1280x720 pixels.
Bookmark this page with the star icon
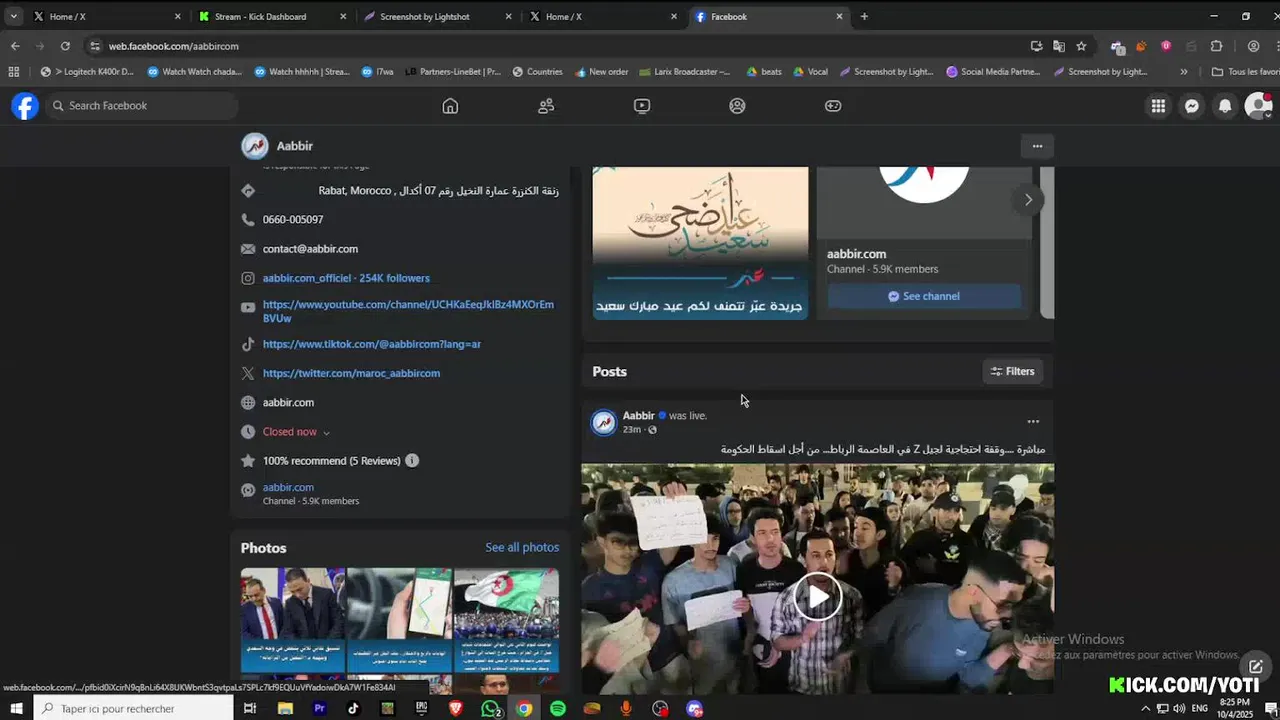[1081, 46]
